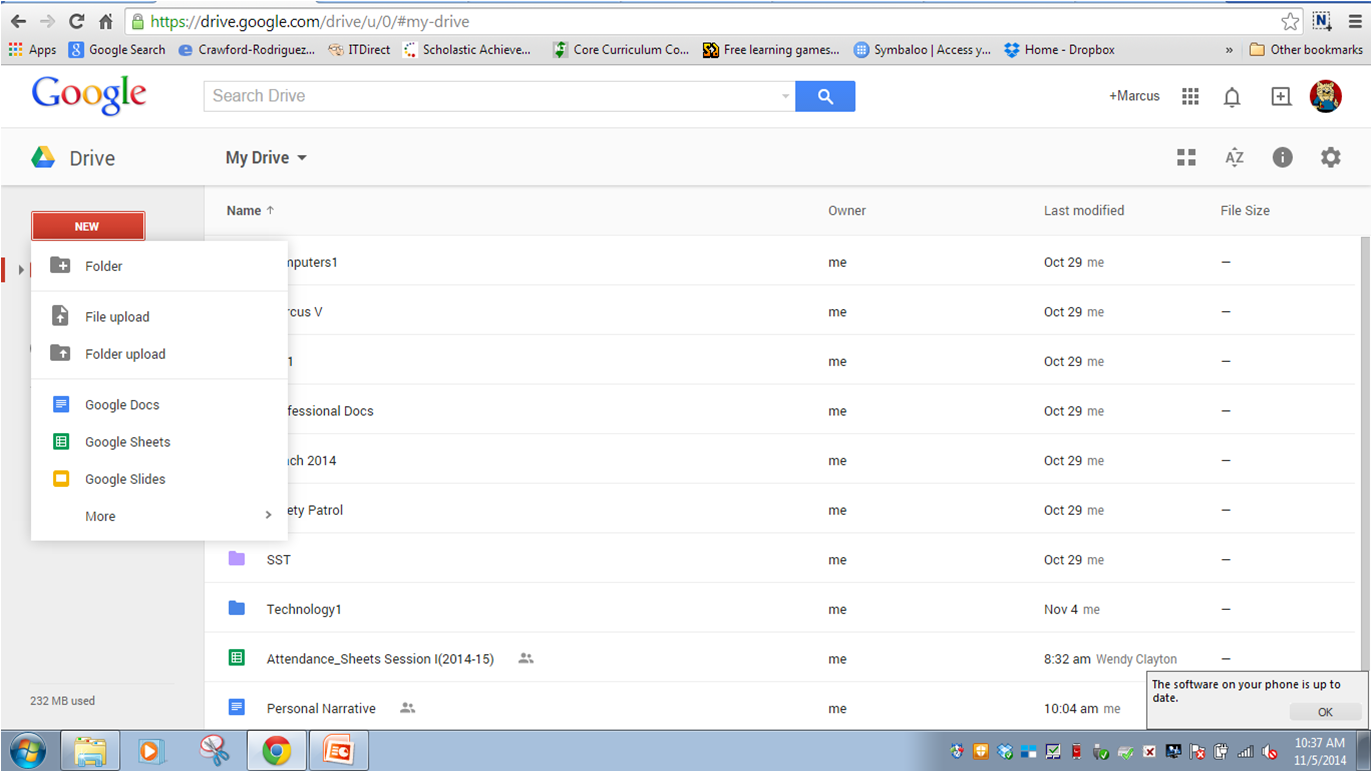Image resolution: width=1372 pixels, height=772 pixels.
Task: Open the Snipping Tool on the taskbar
Action: coord(214,750)
